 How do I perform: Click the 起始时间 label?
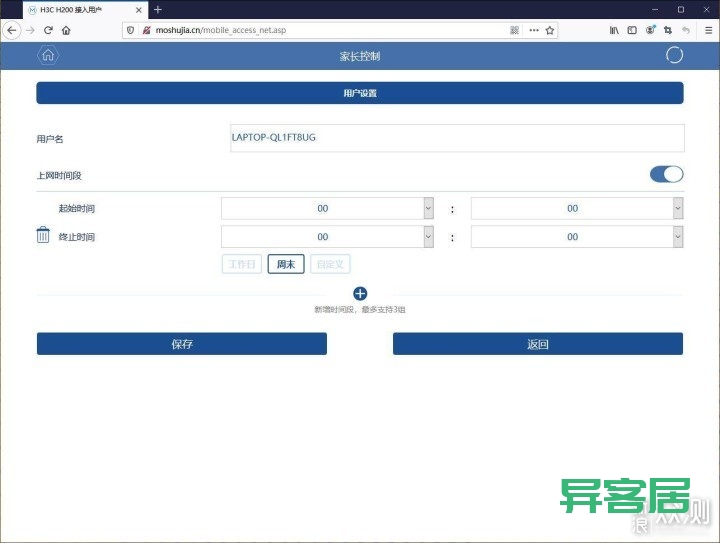click(77, 208)
